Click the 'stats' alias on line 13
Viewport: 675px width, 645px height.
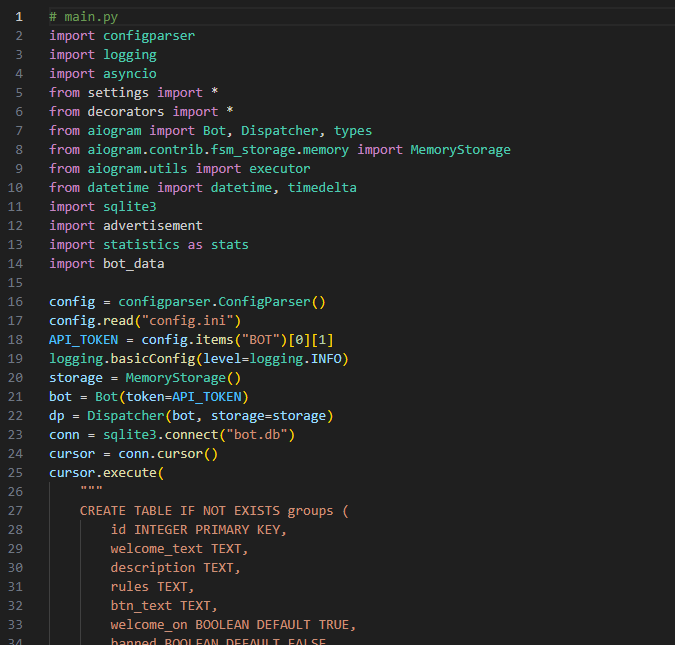coord(229,245)
